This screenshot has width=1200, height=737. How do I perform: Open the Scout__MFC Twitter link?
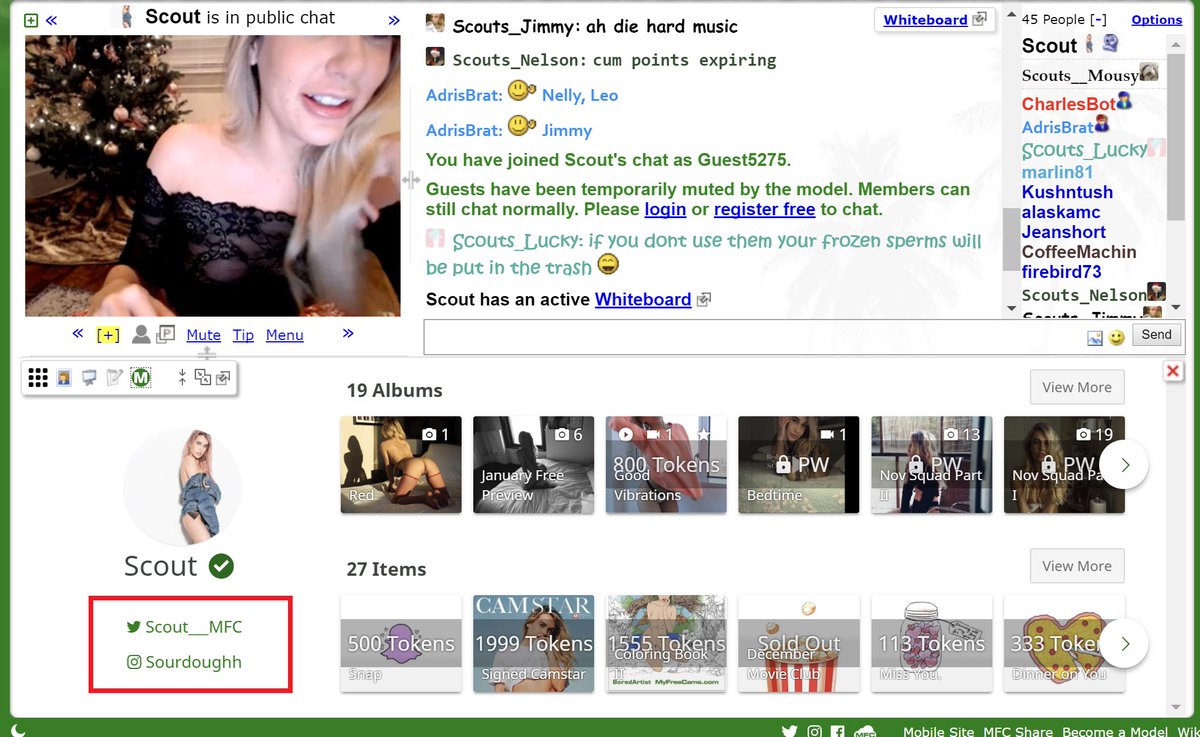tap(184, 627)
